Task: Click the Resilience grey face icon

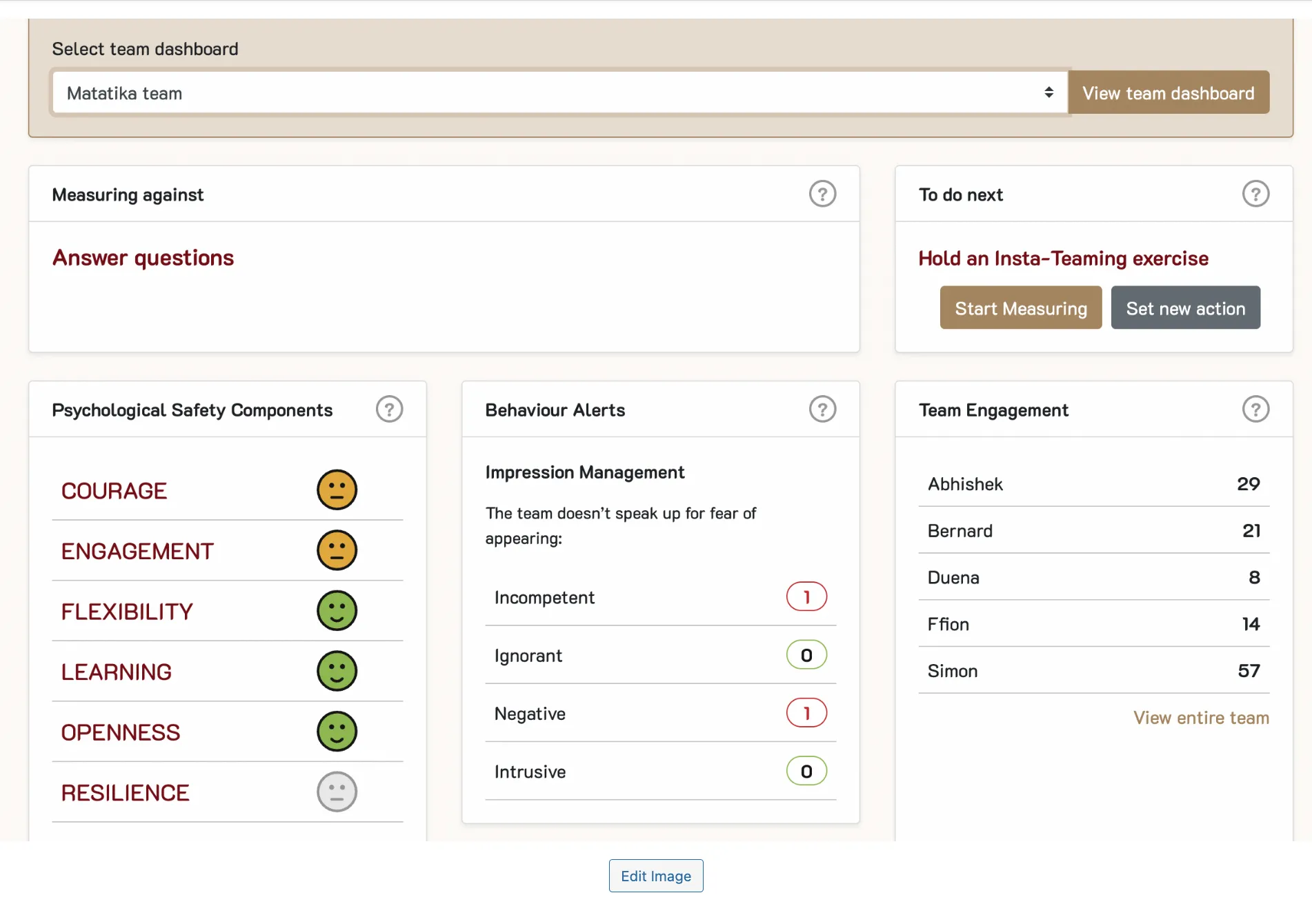Action: (x=337, y=792)
